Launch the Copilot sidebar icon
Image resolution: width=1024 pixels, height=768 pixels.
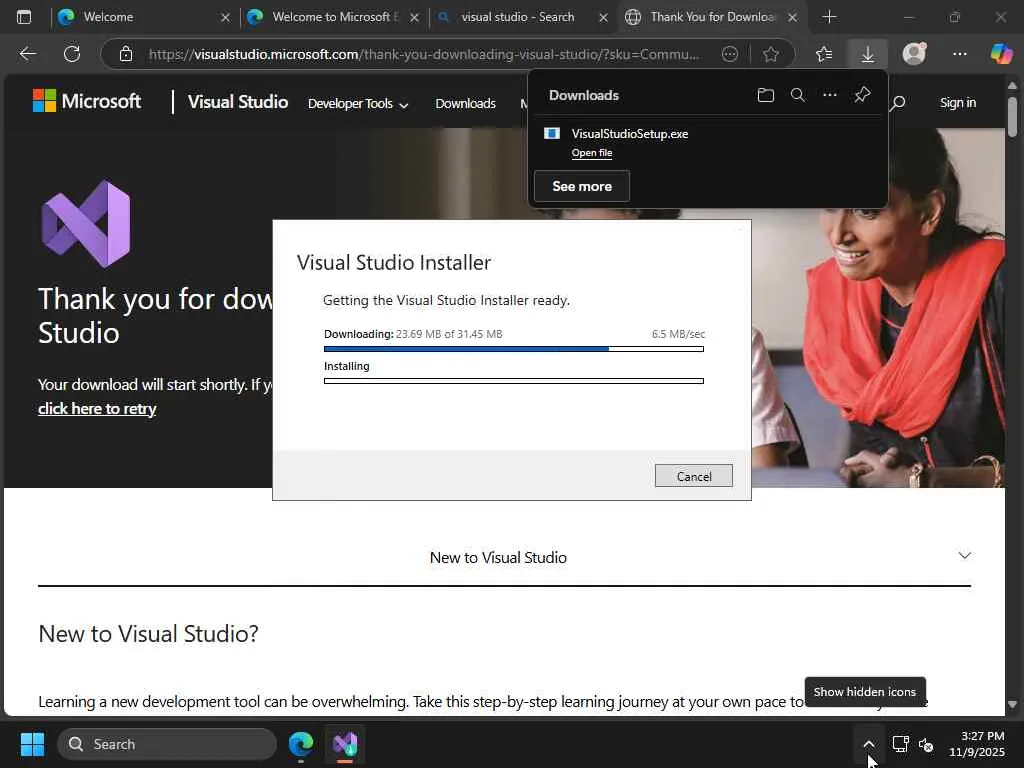1001,54
